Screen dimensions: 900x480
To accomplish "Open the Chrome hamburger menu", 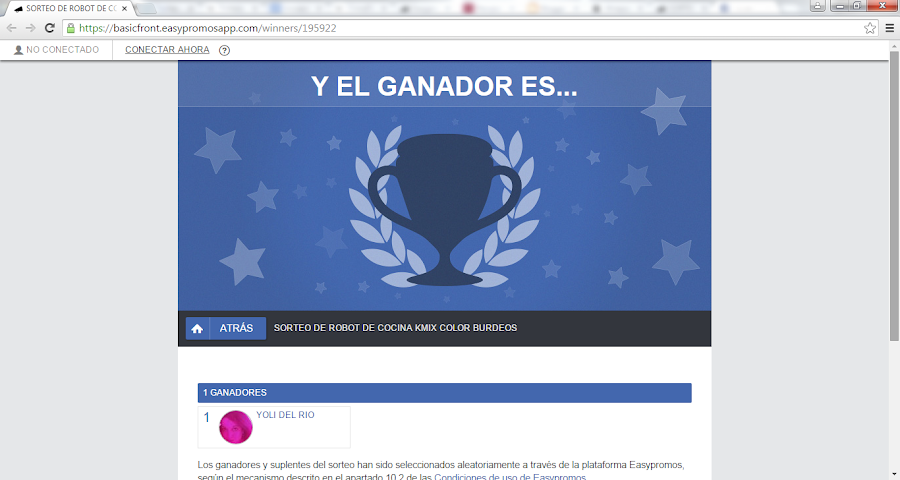I will tap(890, 28).
